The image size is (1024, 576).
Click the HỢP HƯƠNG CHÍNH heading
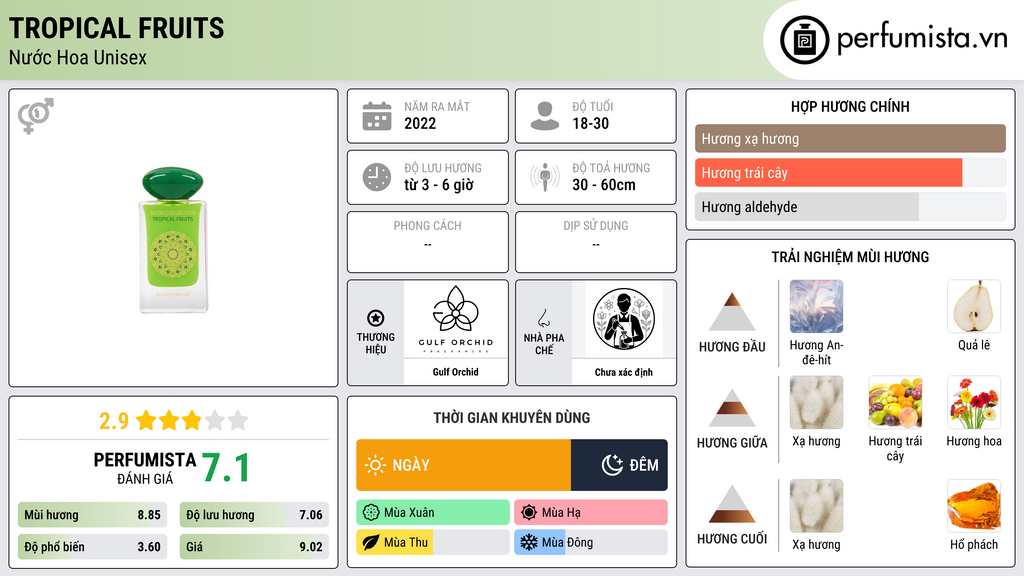click(850, 106)
